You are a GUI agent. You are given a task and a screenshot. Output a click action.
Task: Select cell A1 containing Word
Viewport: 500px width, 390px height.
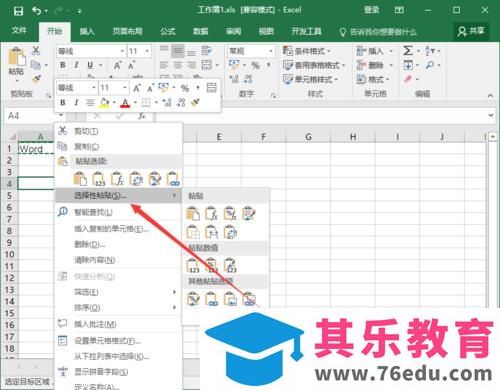36,149
